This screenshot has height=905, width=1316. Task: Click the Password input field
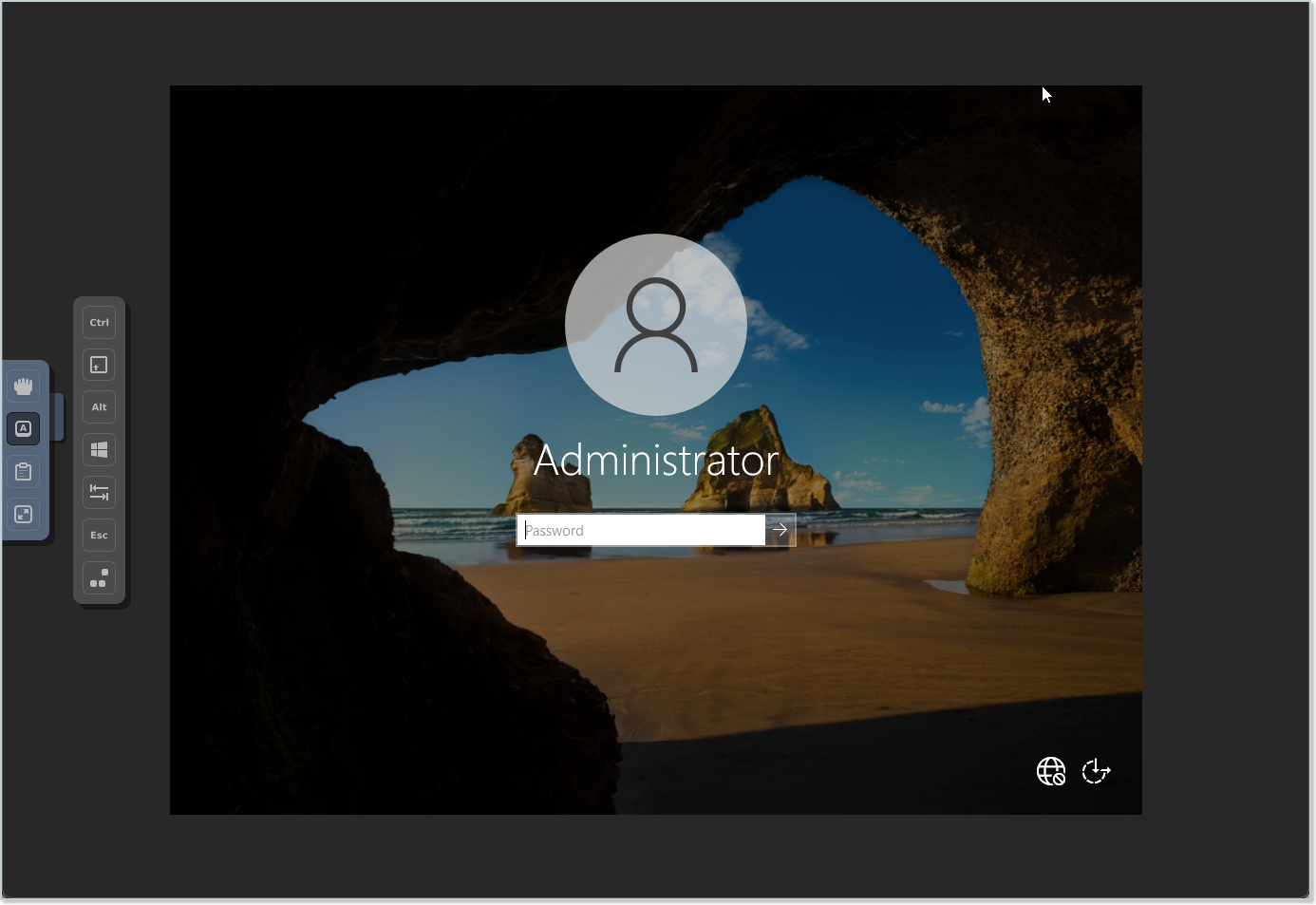coord(641,531)
